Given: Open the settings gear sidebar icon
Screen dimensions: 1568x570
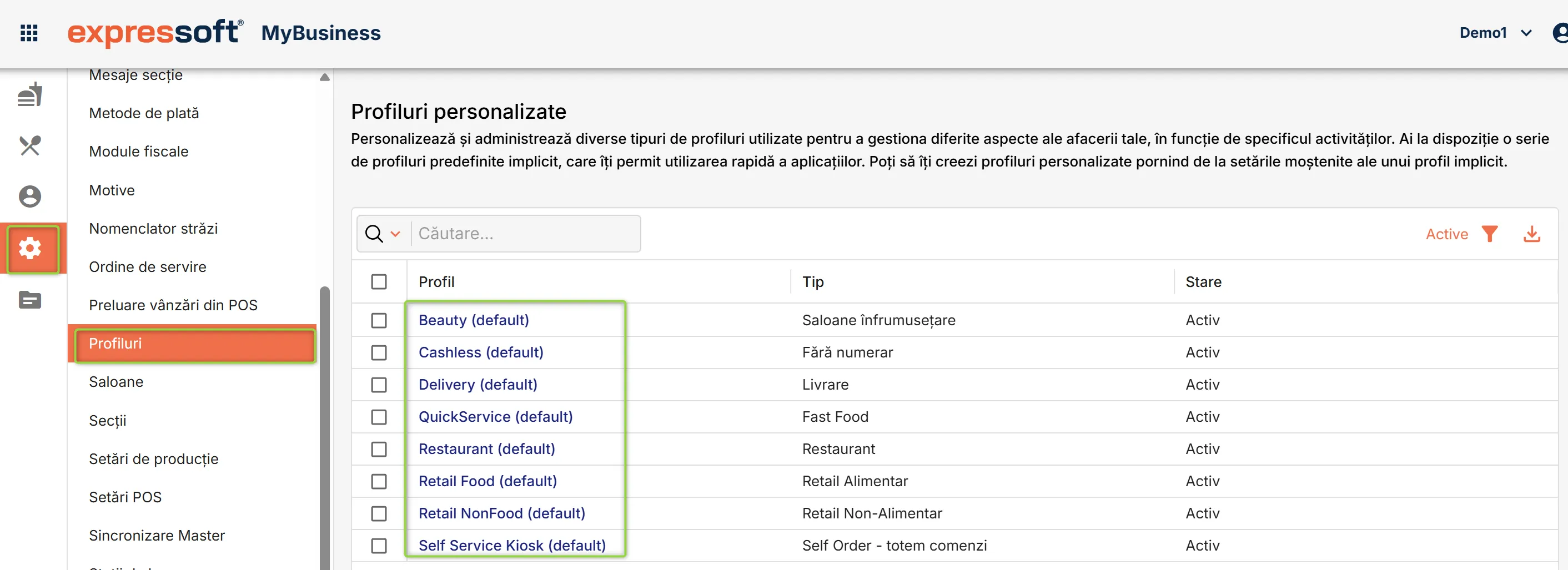Looking at the screenshot, I should tap(30, 248).
